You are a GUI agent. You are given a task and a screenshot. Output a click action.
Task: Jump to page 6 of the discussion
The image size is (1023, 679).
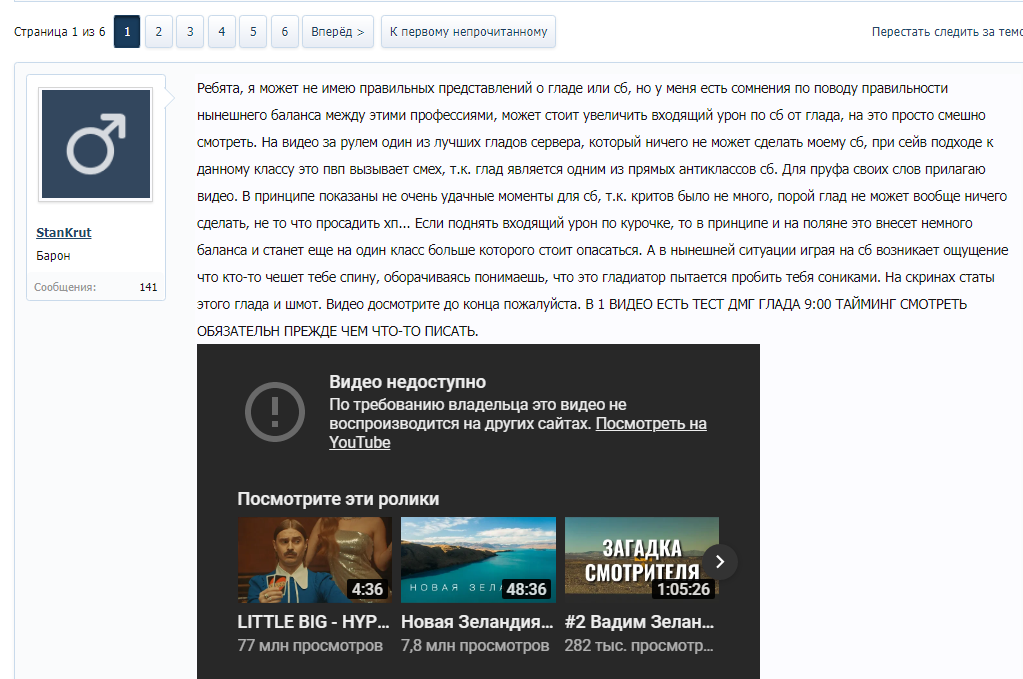[284, 31]
